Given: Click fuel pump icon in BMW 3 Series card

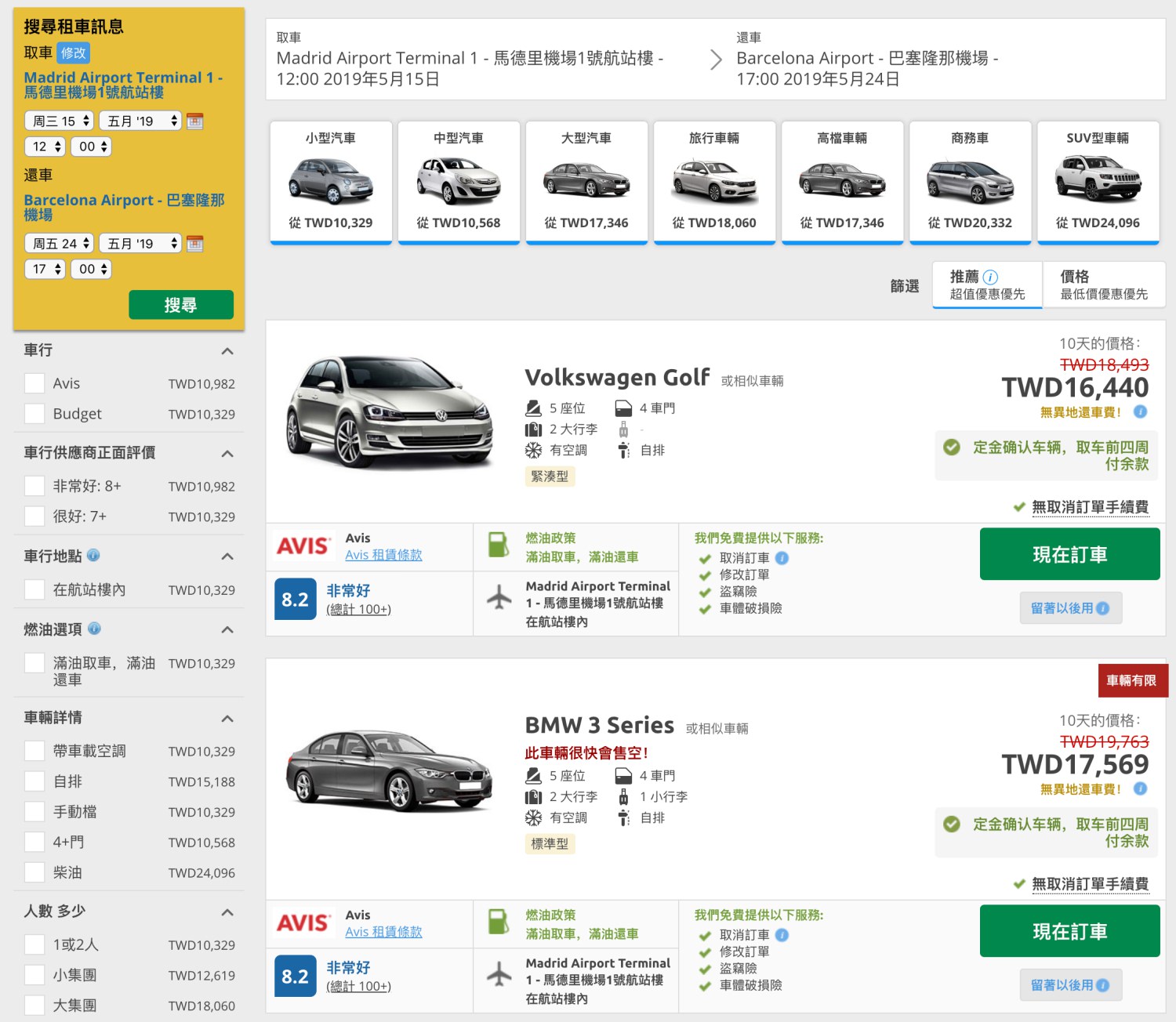Looking at the screenshot, I should pos(499,922).
